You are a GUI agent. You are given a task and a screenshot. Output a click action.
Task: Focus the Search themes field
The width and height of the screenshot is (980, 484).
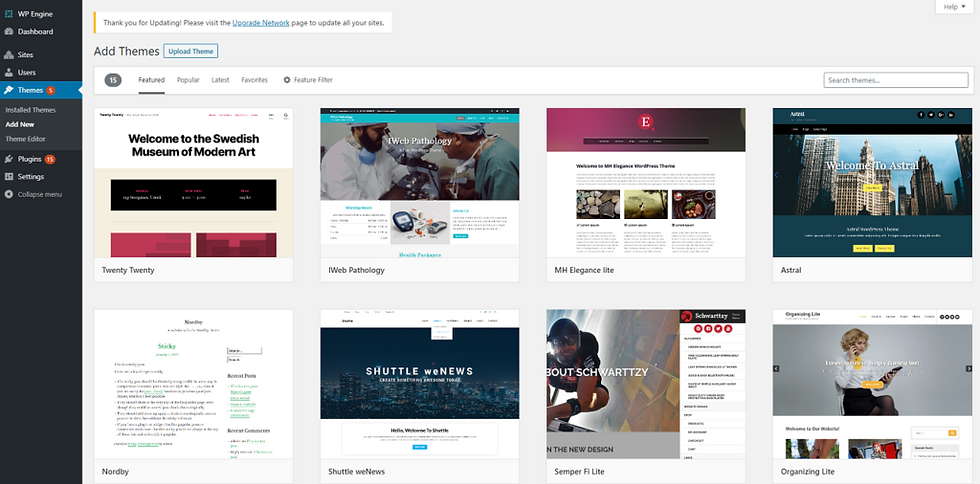coord(896,80)
